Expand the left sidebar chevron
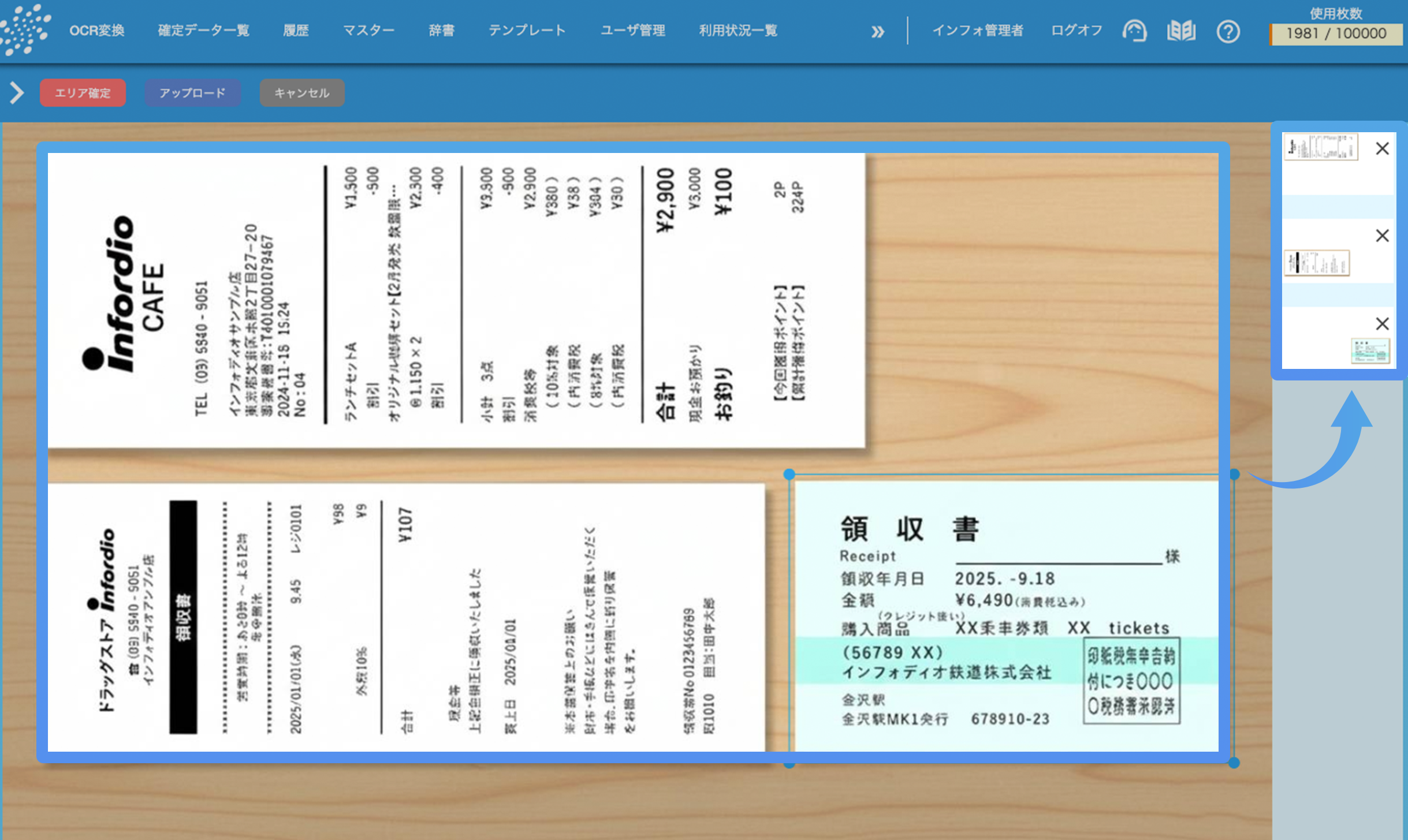 point(17,92)
